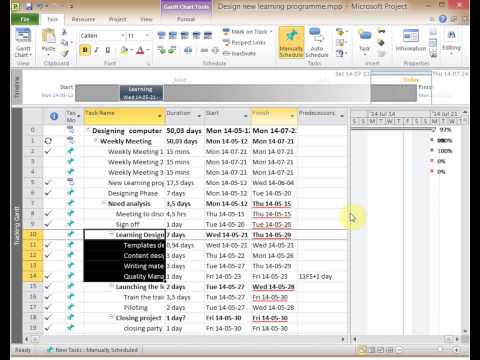Collapse the Launching summary task
The width and height of the screenshot is (480, 360).
[x=112, y=286]
